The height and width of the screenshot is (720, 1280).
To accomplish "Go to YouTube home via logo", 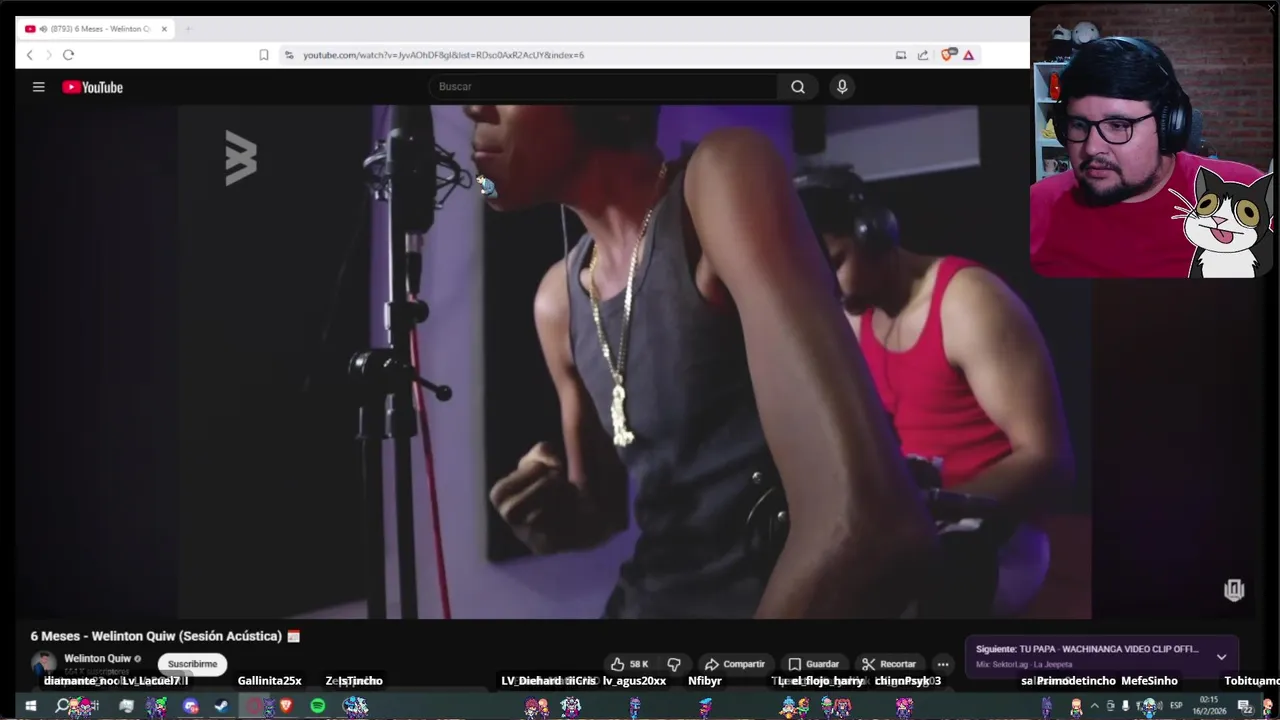I will pyautogui.click(x=92, y=87).
